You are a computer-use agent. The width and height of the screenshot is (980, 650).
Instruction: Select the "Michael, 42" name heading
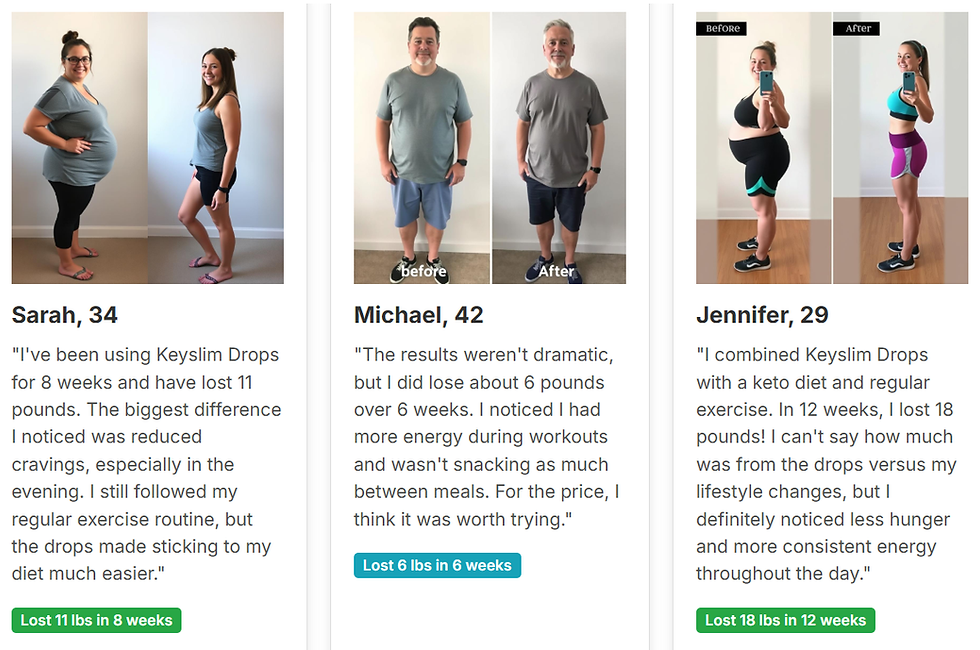click(x=419, y=316)
